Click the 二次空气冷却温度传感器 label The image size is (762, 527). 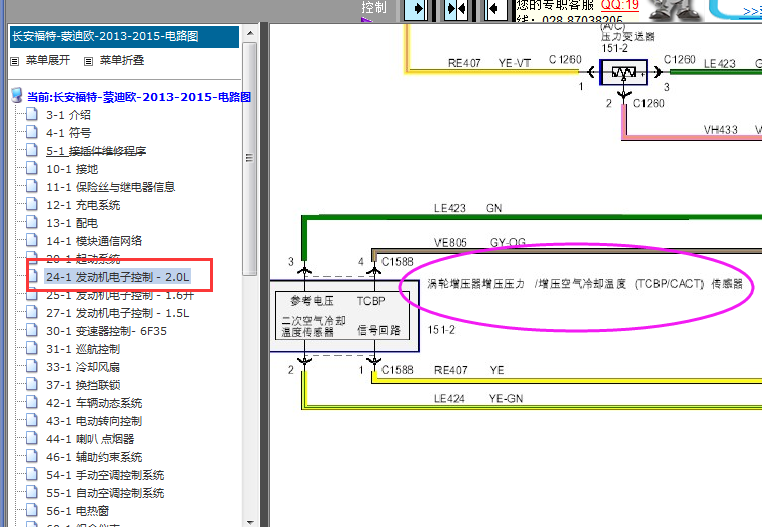(313, 326)
